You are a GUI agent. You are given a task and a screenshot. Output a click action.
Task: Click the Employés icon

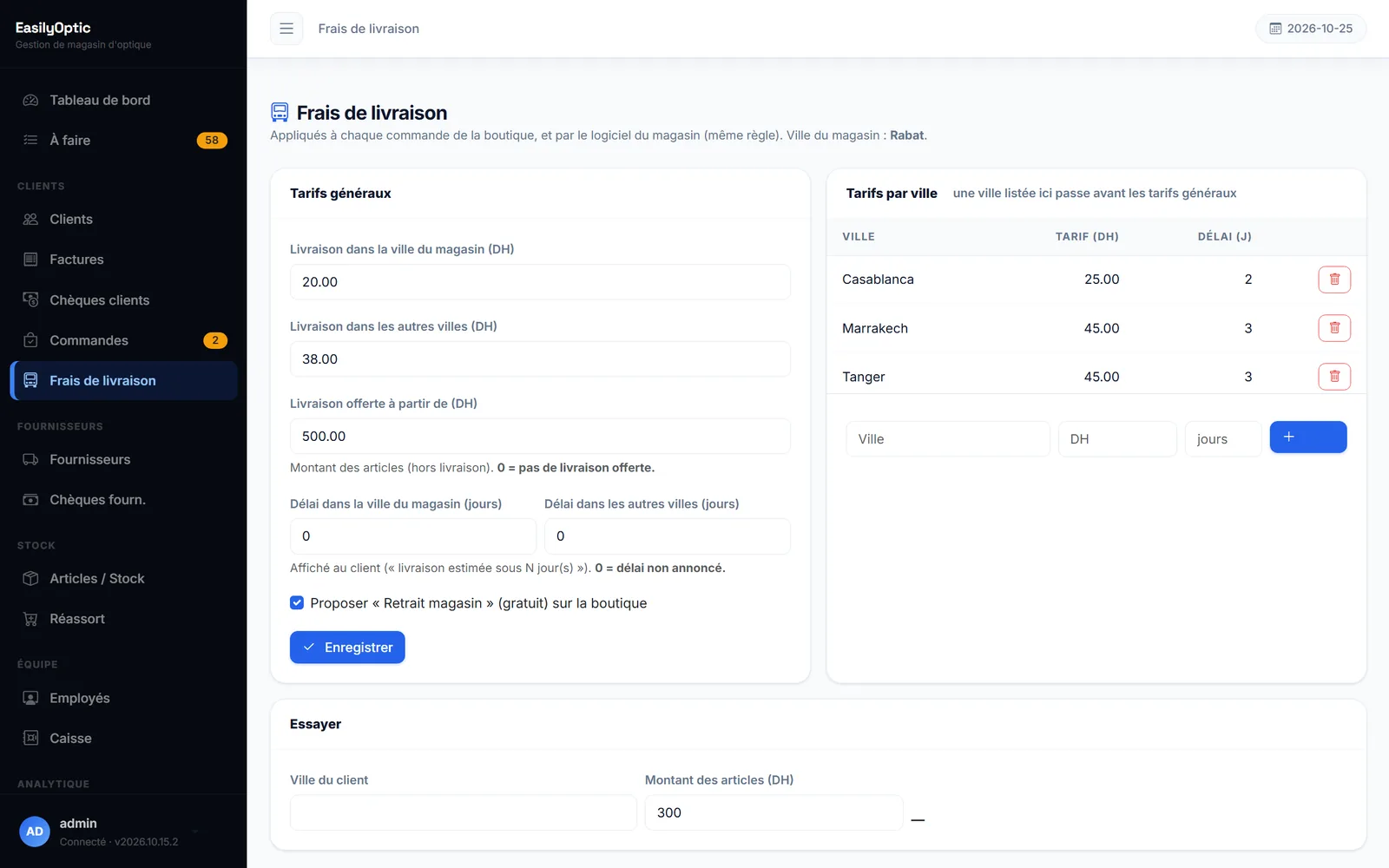click(30, 698)
